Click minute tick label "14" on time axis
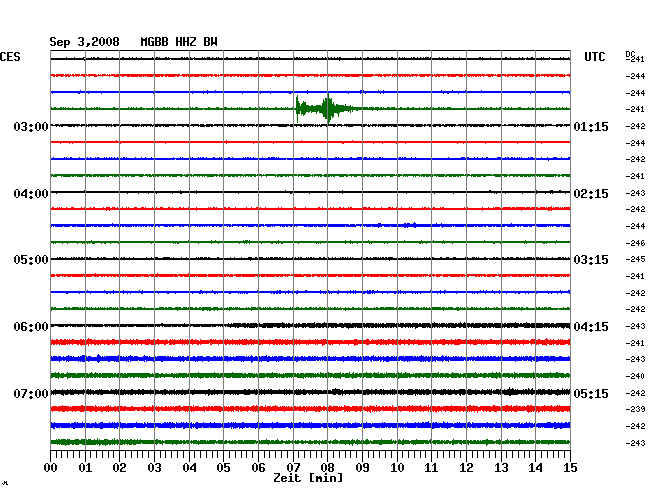Screen dimensions: 650x494 tap(535, 467)
